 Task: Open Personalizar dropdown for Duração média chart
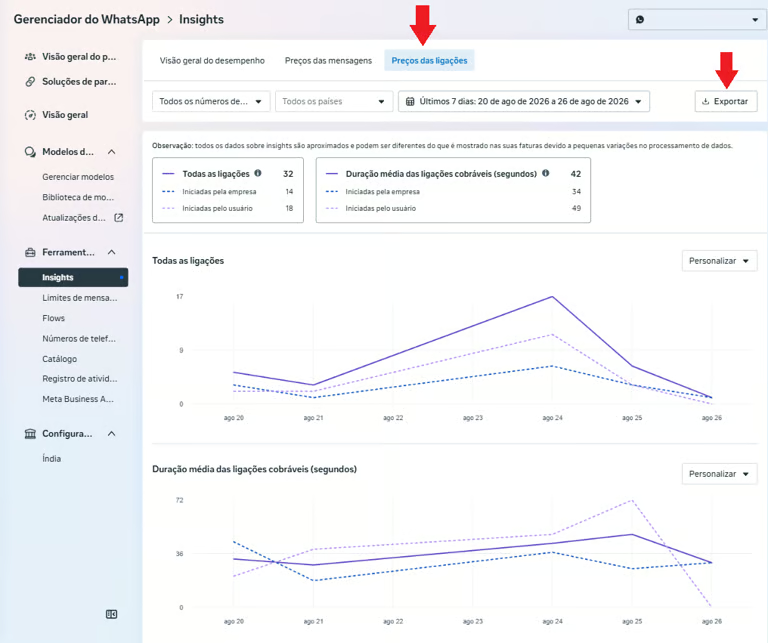point(720,474)
